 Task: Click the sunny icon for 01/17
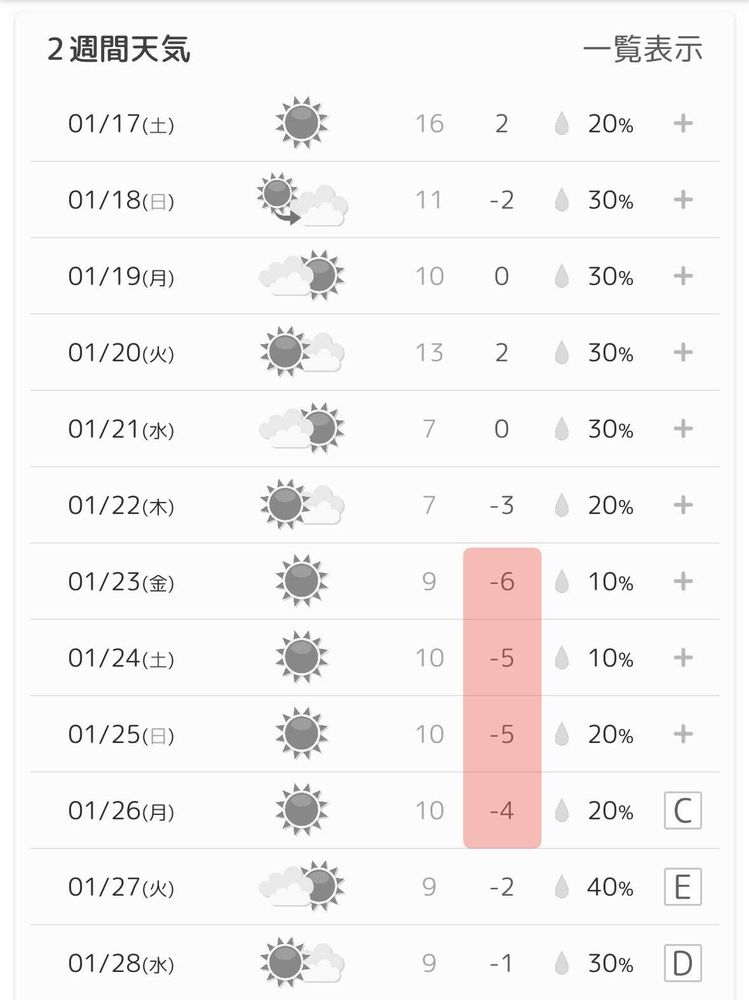(301, 123)
